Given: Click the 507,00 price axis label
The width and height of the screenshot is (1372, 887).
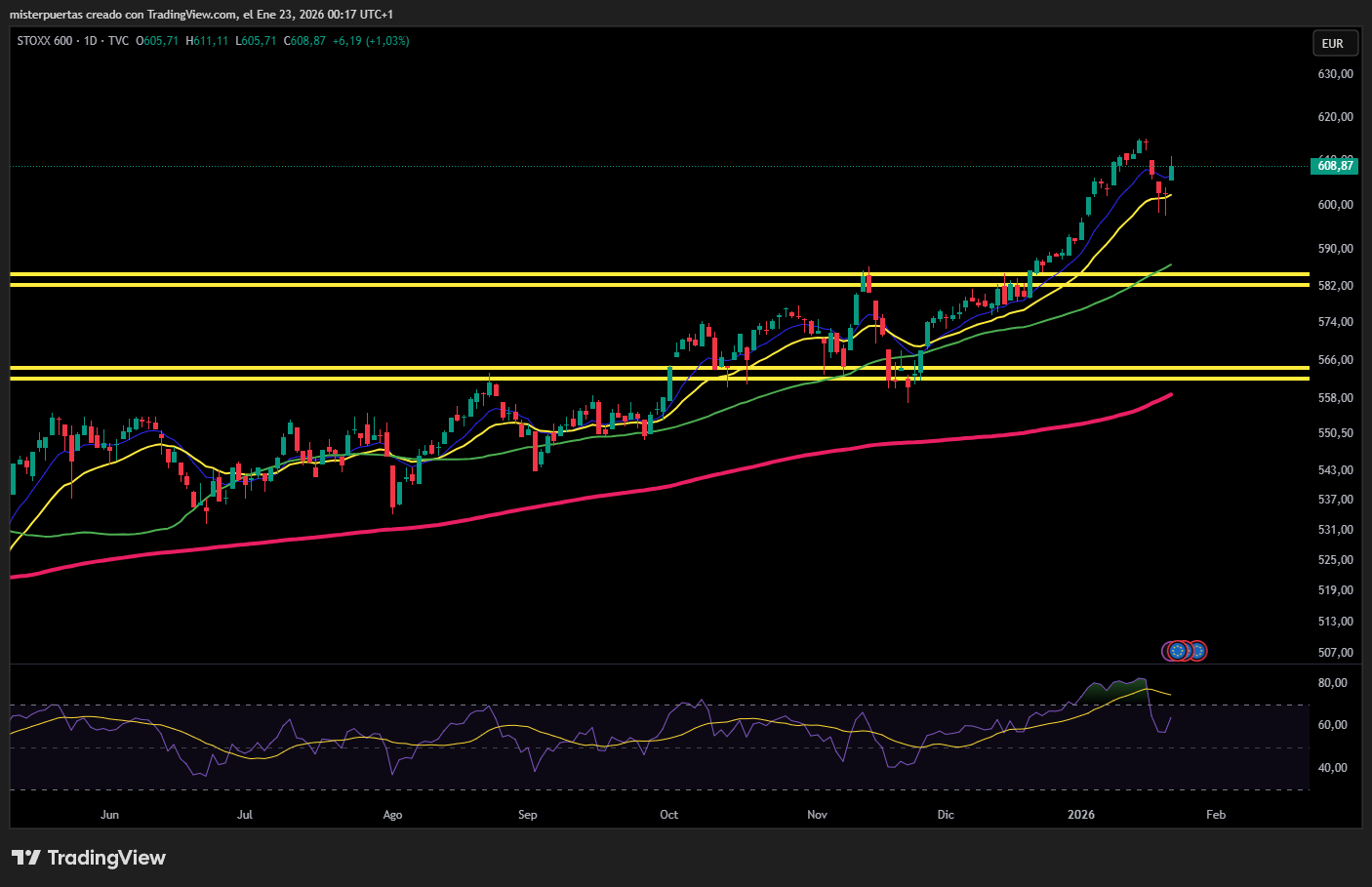Looking at the screenshot, I should pos(1335,653).
